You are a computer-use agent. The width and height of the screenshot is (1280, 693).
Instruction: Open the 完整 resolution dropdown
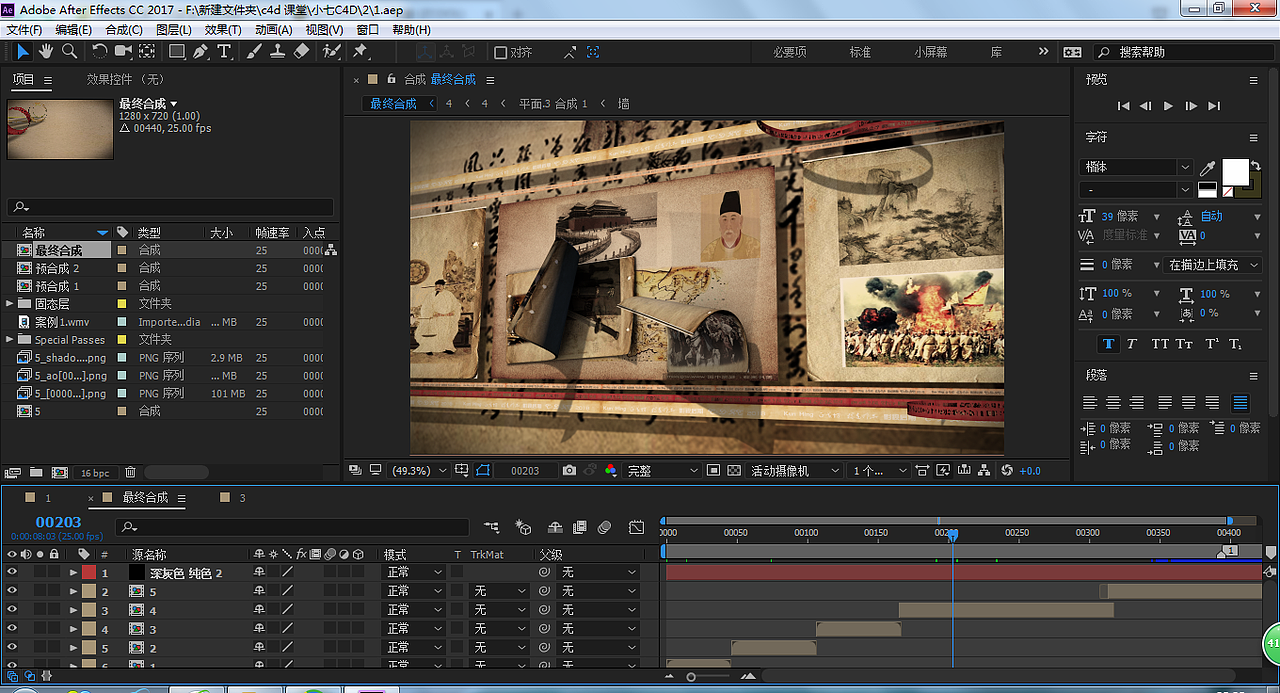click(662, 470)
